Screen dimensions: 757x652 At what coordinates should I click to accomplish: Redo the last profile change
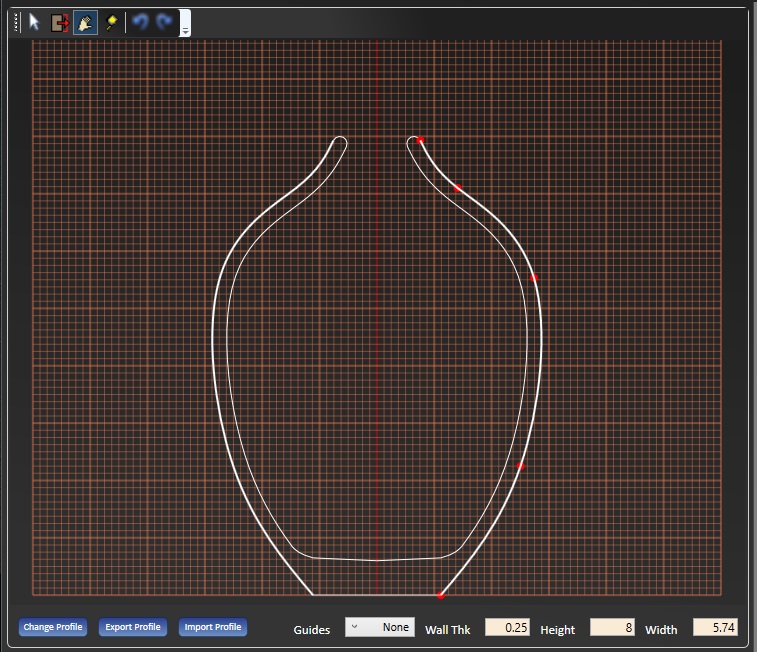pyautogui.click(x=164, y=22)
